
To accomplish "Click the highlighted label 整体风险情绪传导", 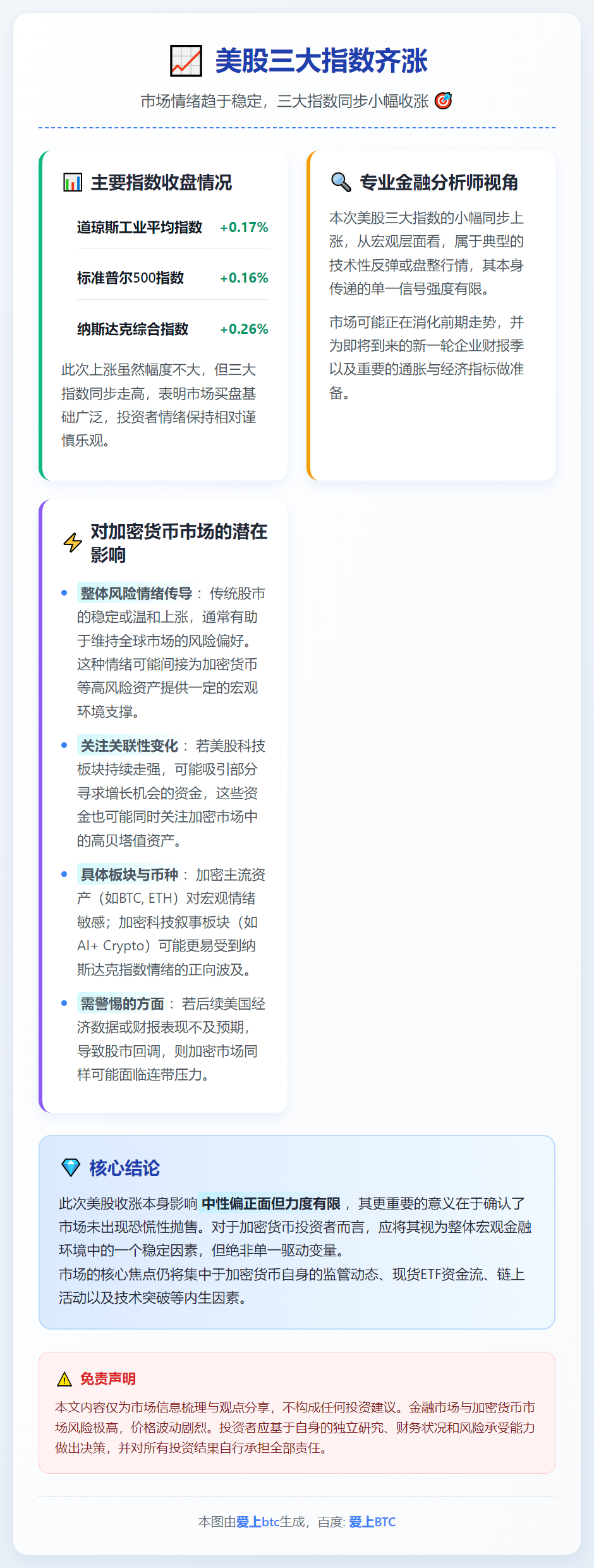I will 136,593.
